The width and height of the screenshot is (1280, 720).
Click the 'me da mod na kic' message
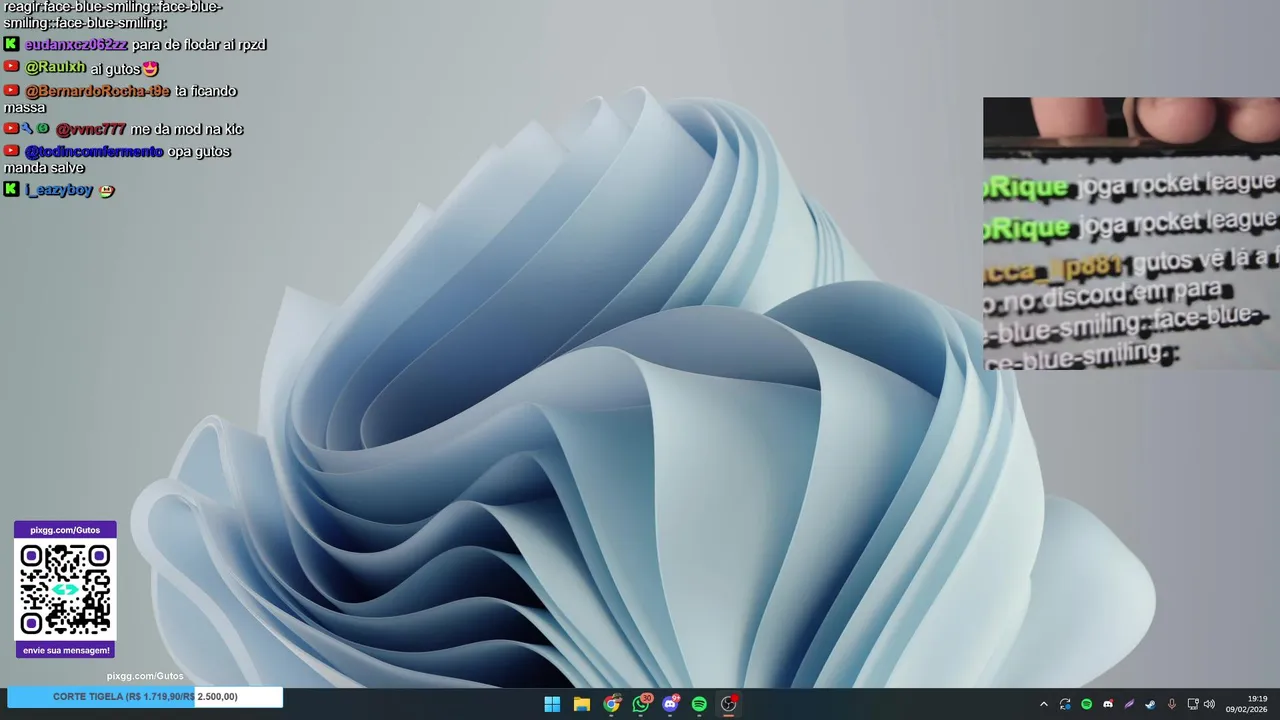pos(187,129)
